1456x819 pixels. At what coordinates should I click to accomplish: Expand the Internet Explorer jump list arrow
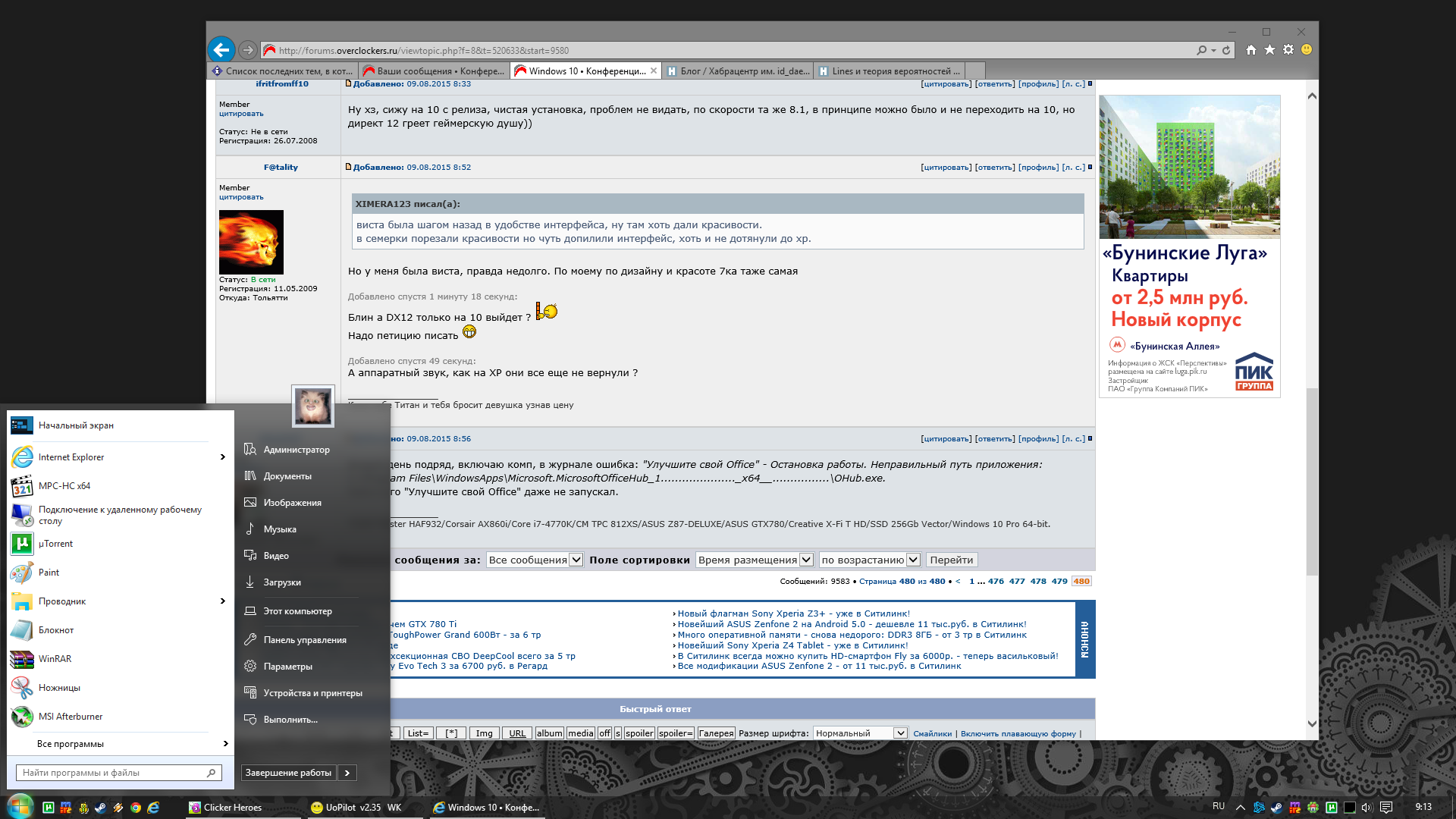pyautogui.click(x=222, y=457)
